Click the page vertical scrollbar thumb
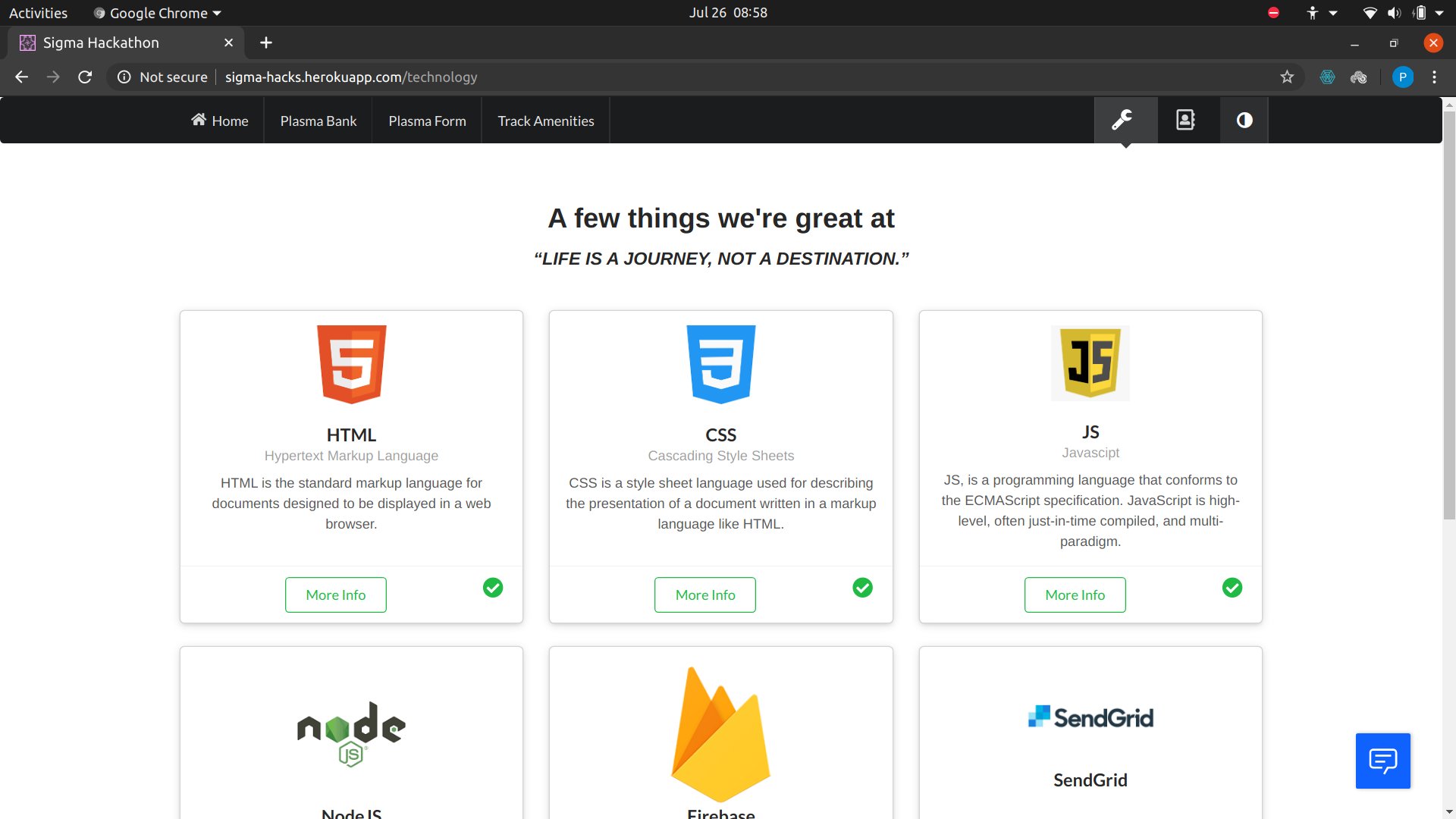 point(1449,315)
